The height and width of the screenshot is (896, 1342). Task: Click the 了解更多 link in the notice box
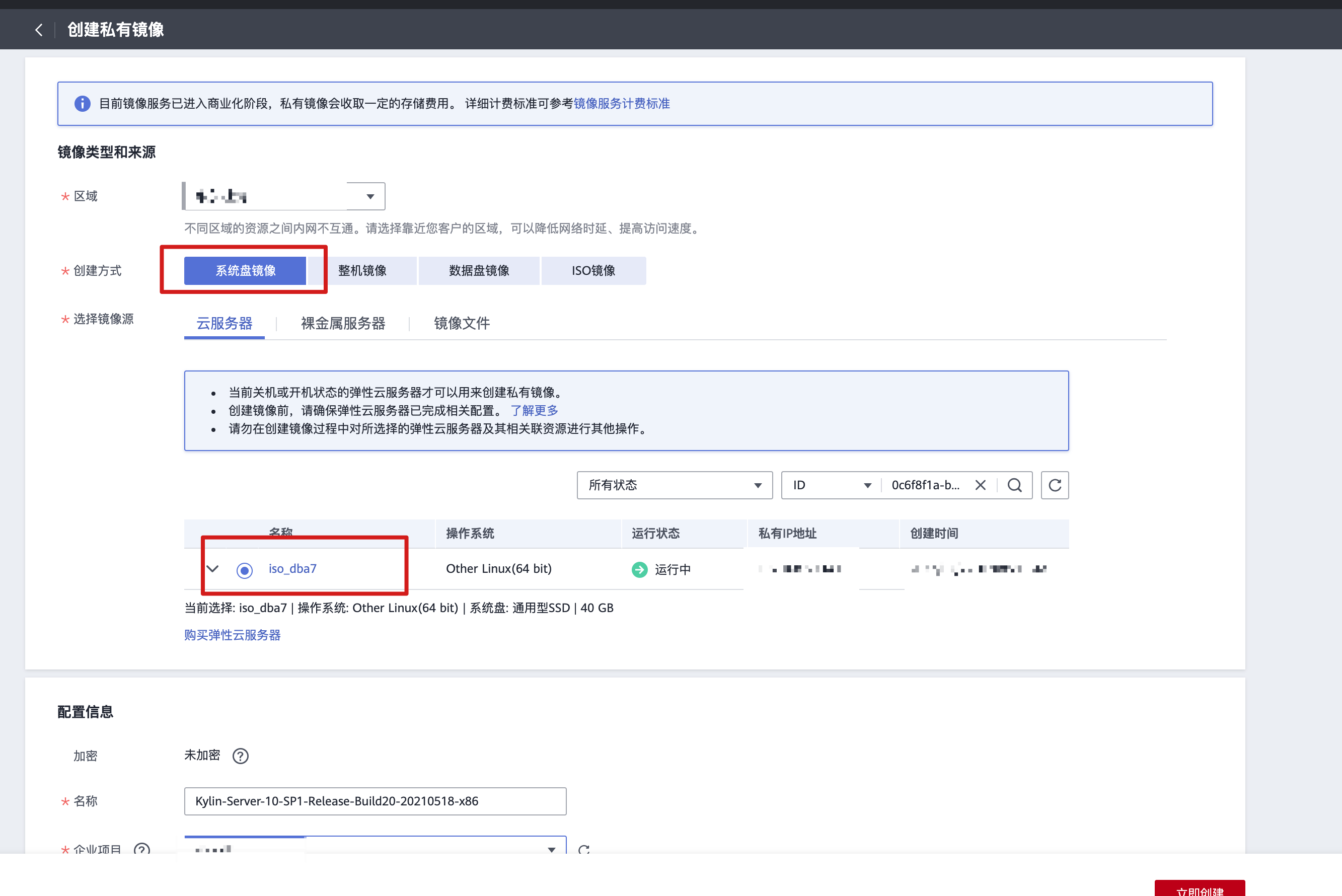click(x=535, y=410)
